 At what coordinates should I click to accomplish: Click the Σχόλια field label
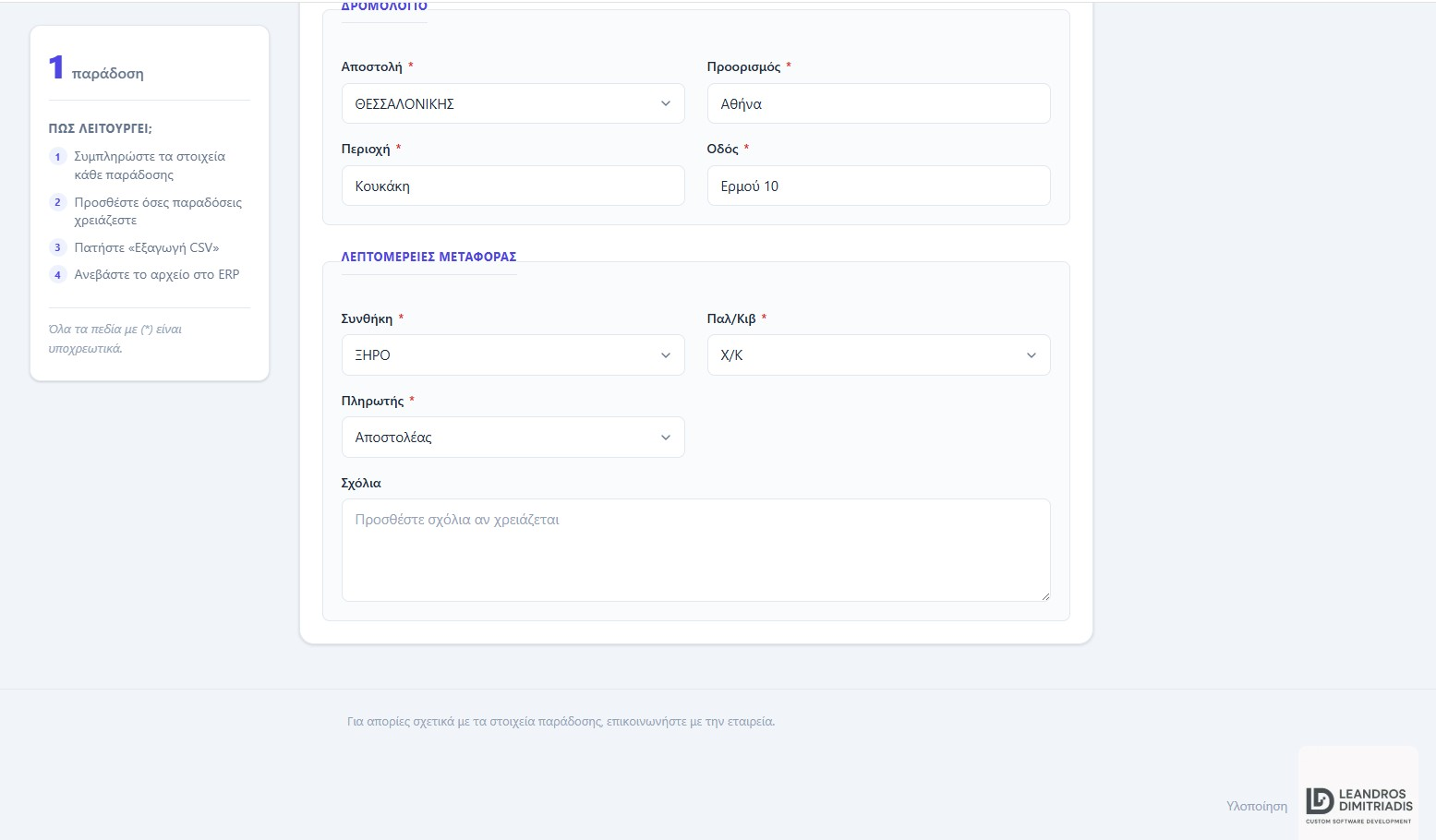click(361, 483)
